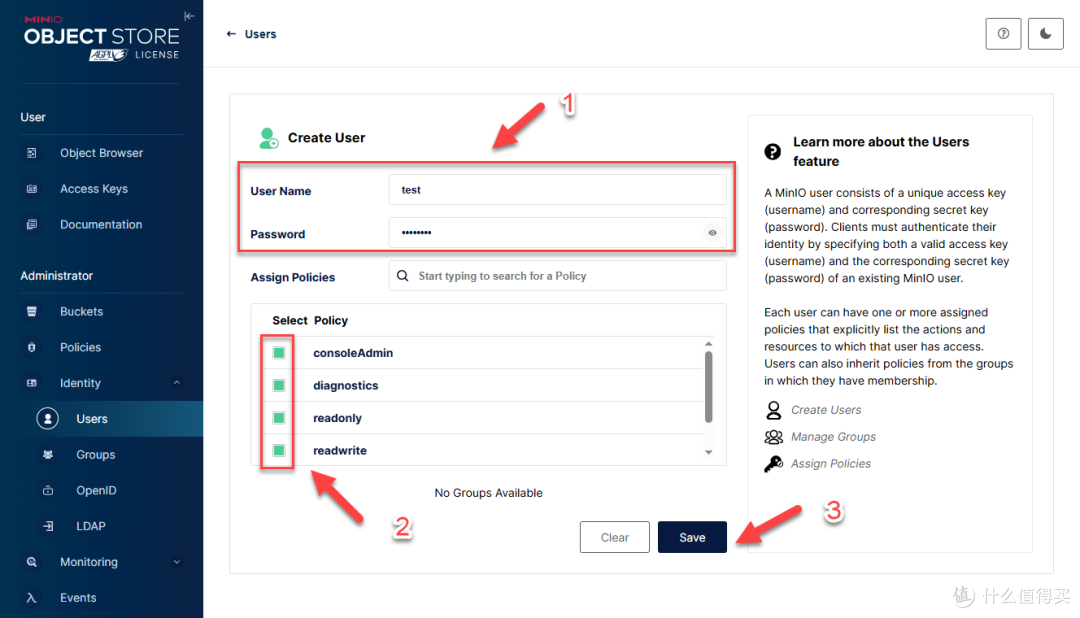Click the policy list scrollbar thumb

pyautogui.click(x=709, y=387)
